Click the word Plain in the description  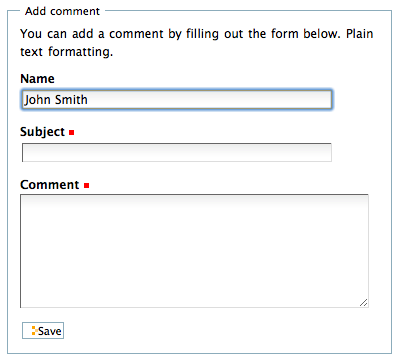tap(359, 34)
